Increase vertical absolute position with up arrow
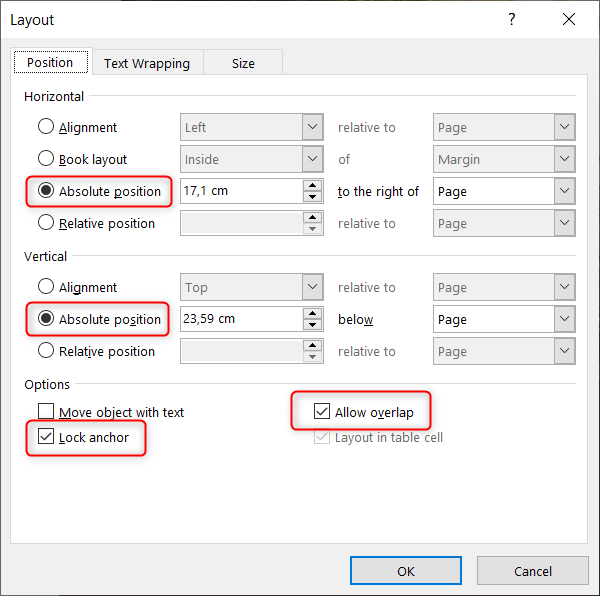600x596 pixels. point(313,313)
